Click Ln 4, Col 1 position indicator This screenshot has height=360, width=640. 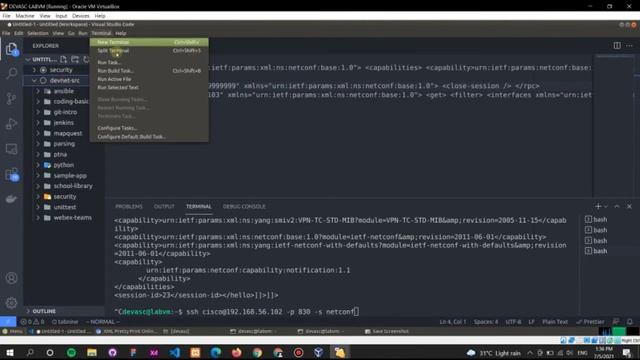pos(453,322)
